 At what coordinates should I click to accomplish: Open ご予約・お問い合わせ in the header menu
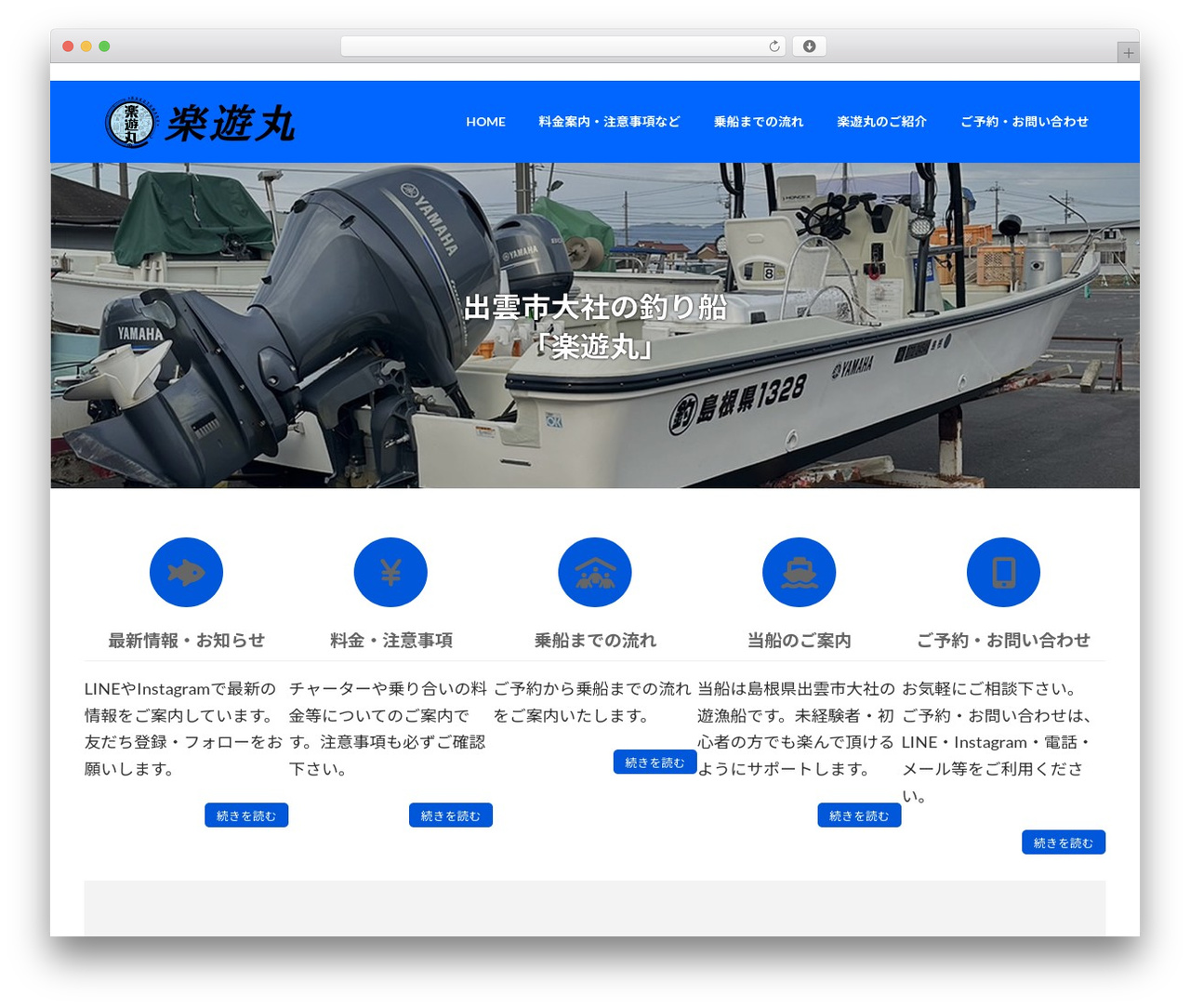point(1025,122)
